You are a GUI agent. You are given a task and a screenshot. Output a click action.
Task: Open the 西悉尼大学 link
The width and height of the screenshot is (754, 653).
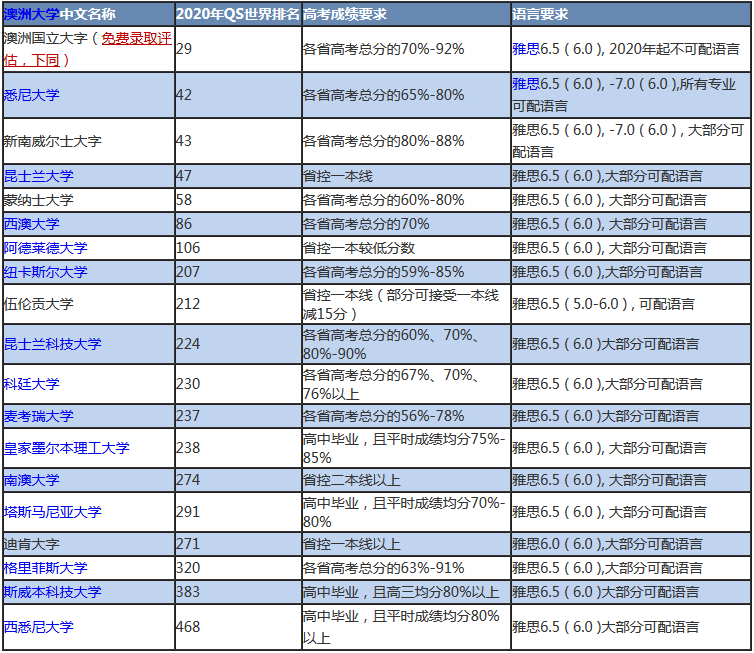[38, 627]
